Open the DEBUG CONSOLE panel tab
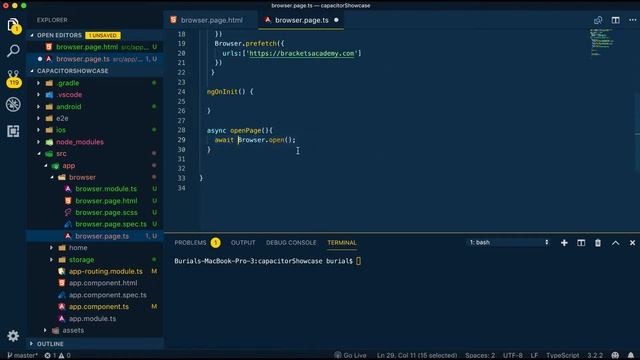 291,243
